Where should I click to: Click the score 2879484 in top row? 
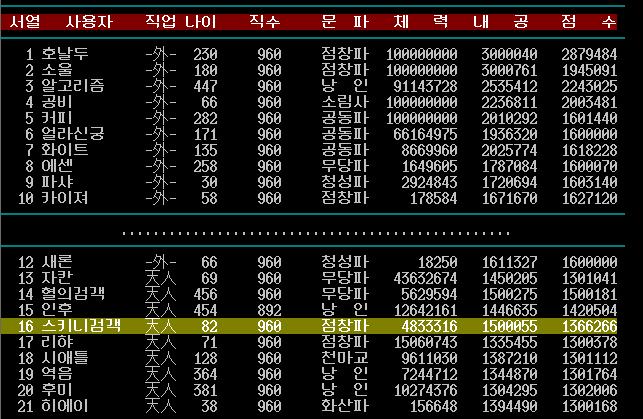click(588, 54)
